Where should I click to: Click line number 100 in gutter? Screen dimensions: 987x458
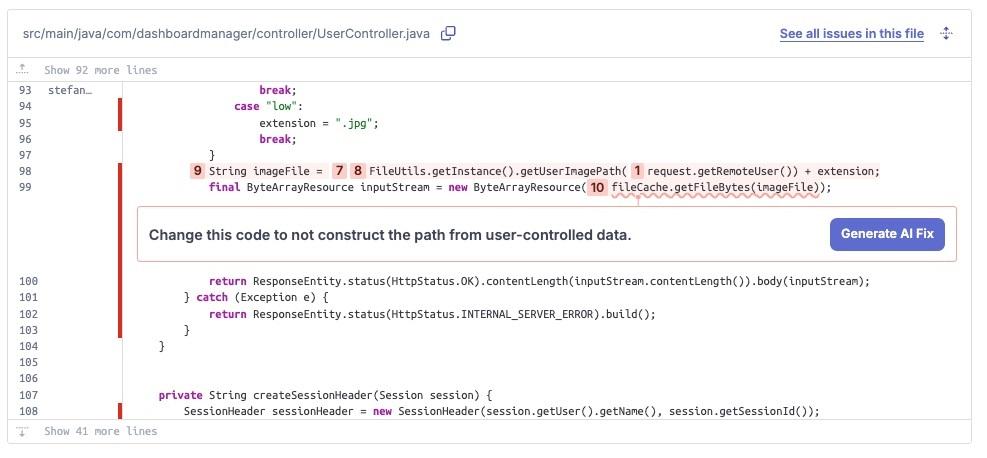[28, 281]
